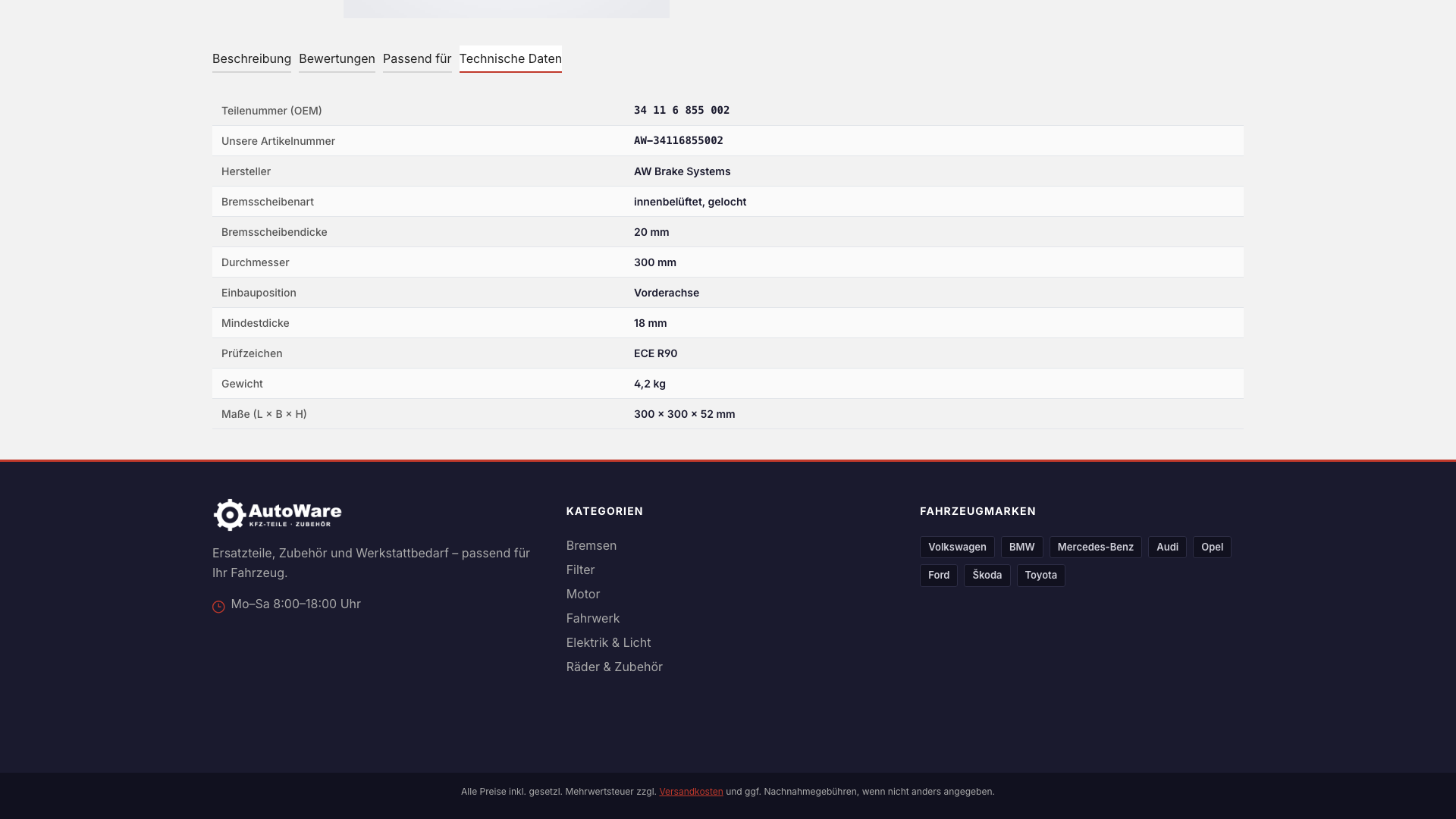The height and width of the screenshot is (819, 1456).
Task: Click the clock icon beside opening hours
Action: tap(218, 607)
